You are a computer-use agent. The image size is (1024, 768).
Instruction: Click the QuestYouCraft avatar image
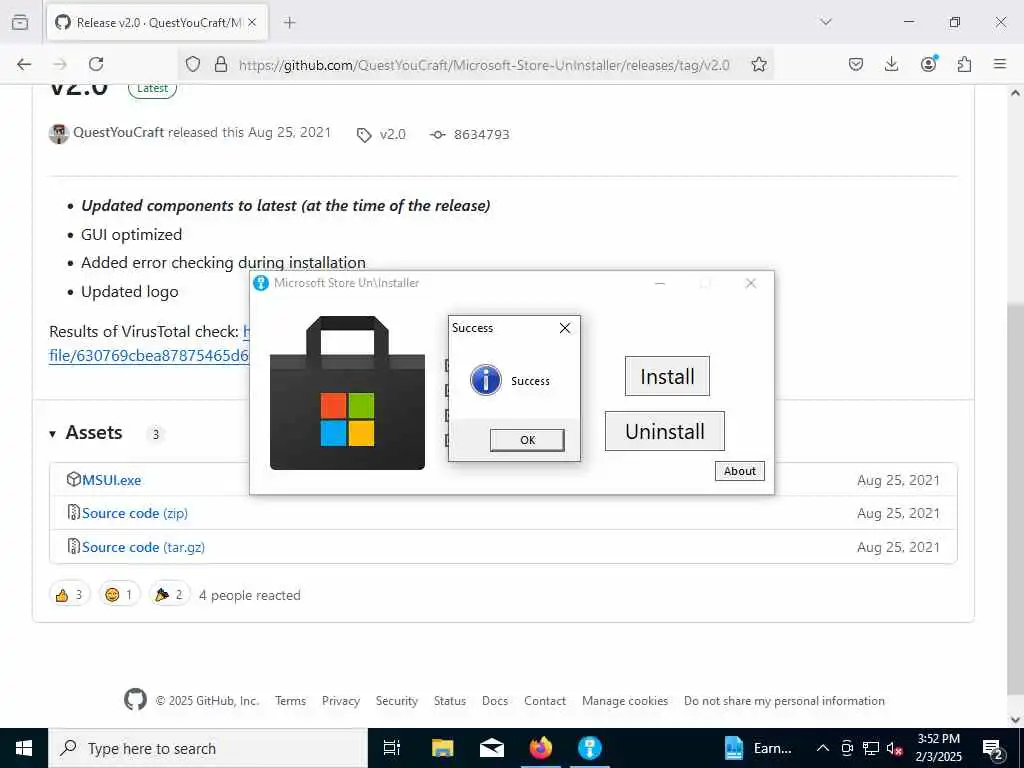pos(59,133)
